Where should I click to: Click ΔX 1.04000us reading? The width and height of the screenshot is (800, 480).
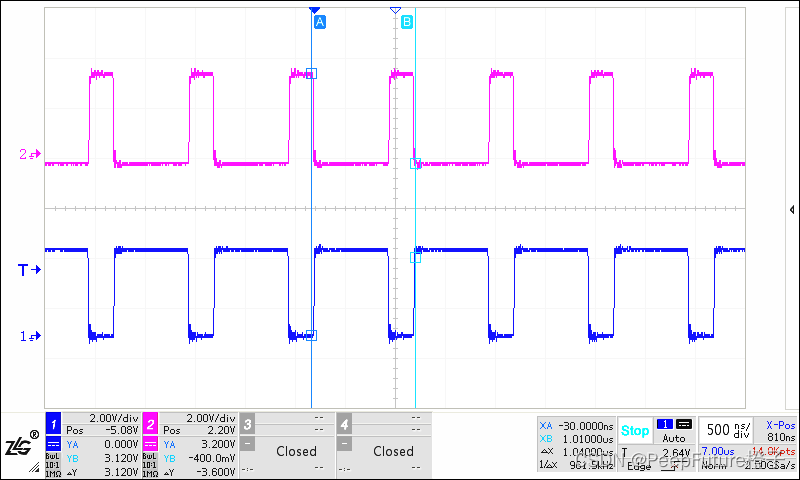[577, 452]
